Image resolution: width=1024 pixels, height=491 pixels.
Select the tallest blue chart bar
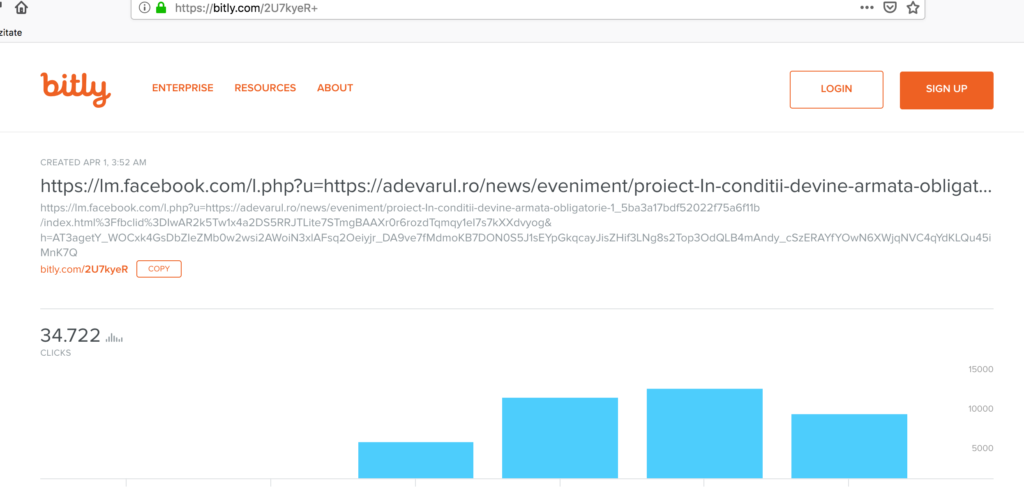point(705,434)
